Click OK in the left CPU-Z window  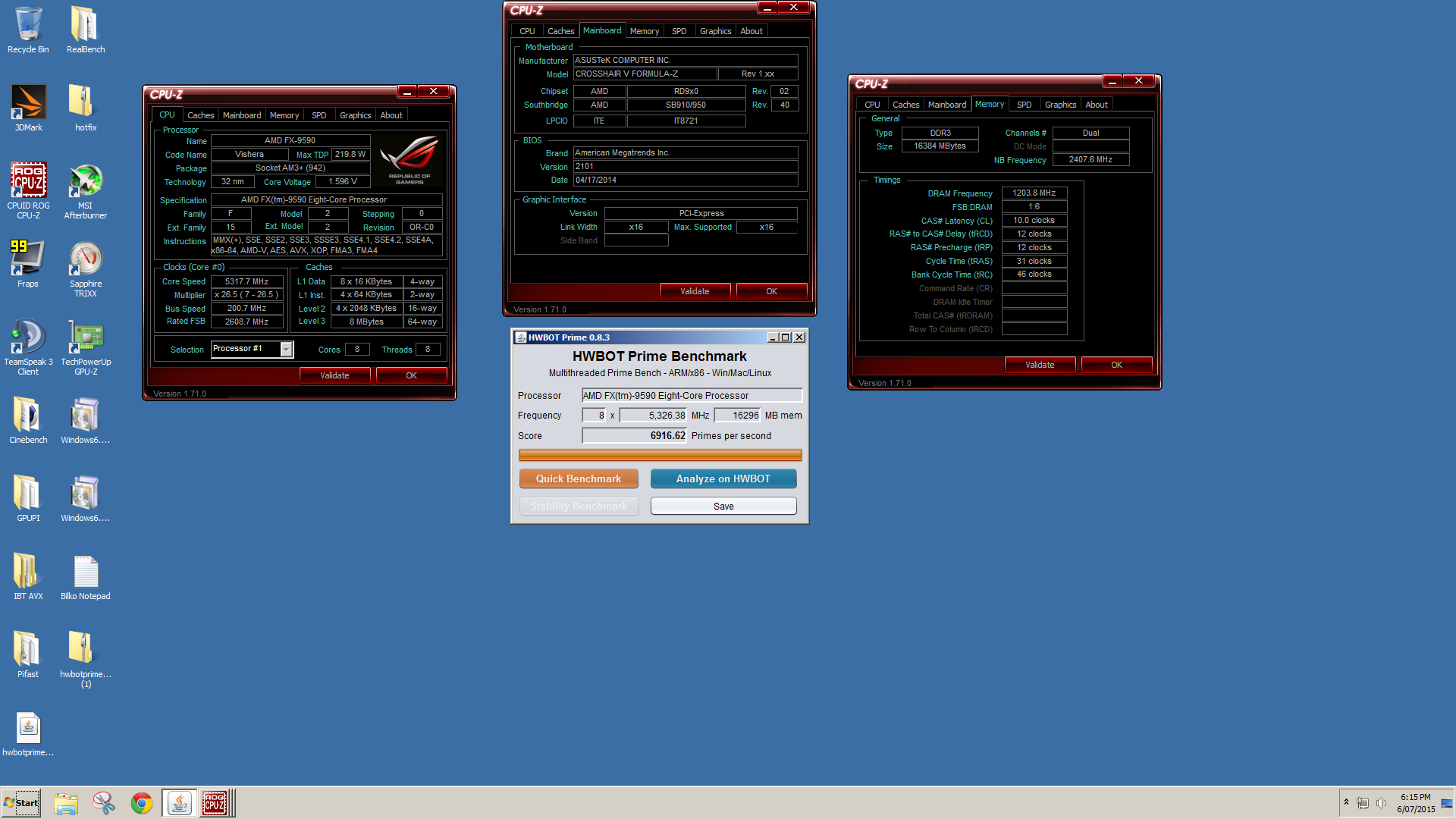(x=411, y=375)
